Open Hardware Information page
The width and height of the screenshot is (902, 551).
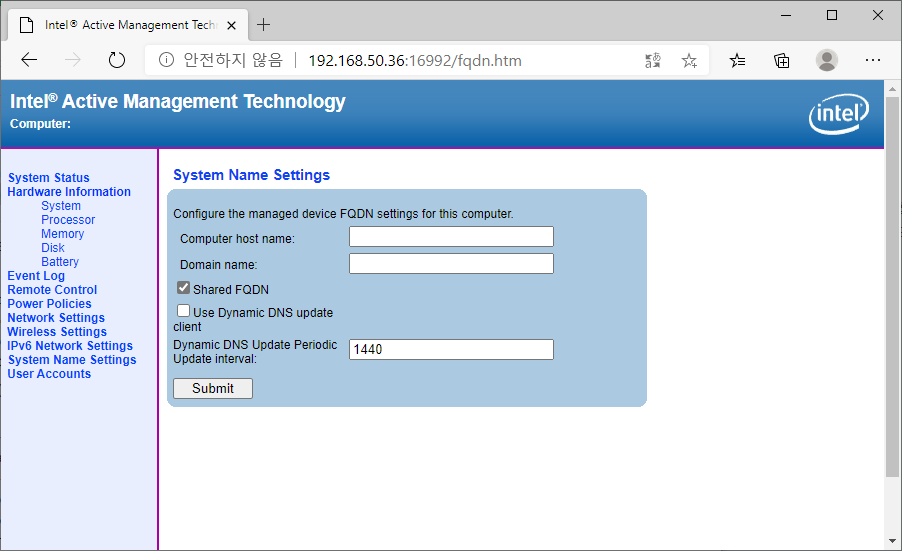pos(69,192)
